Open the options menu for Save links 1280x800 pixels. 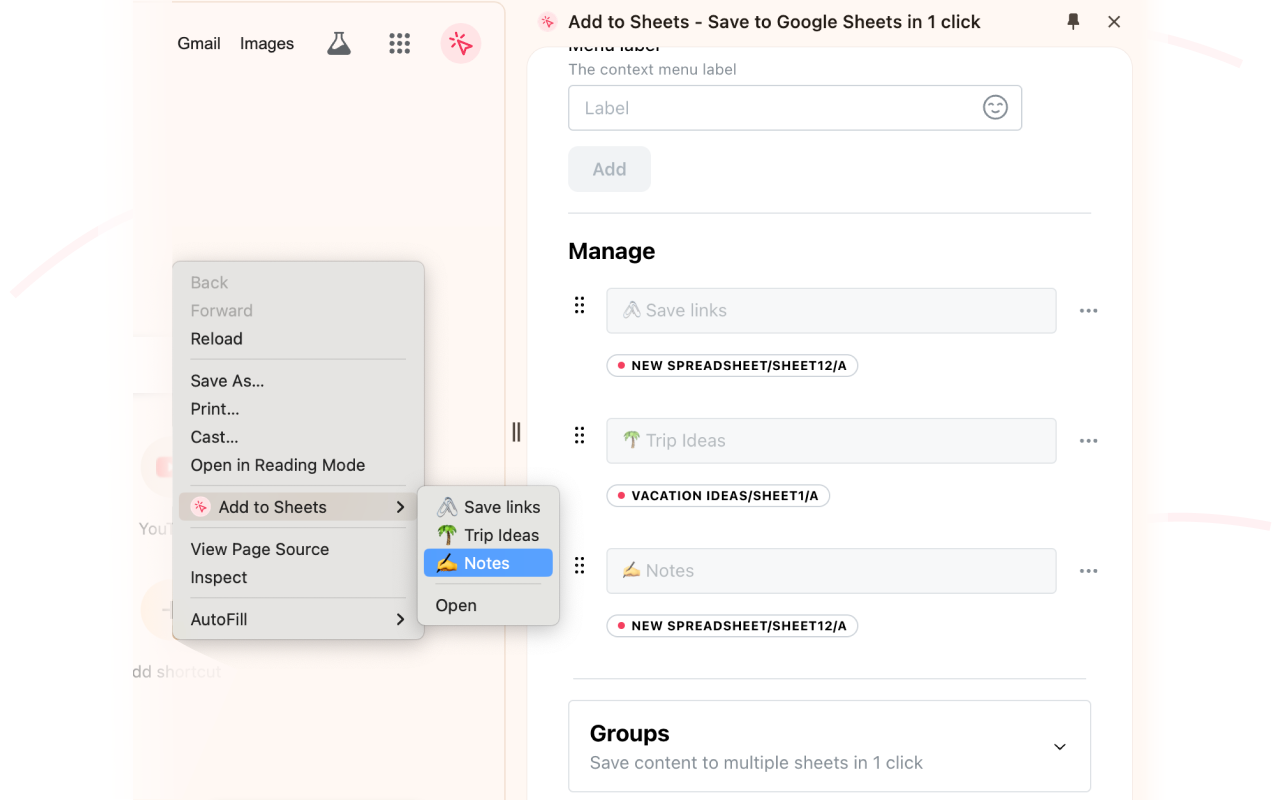(1088, 310)
